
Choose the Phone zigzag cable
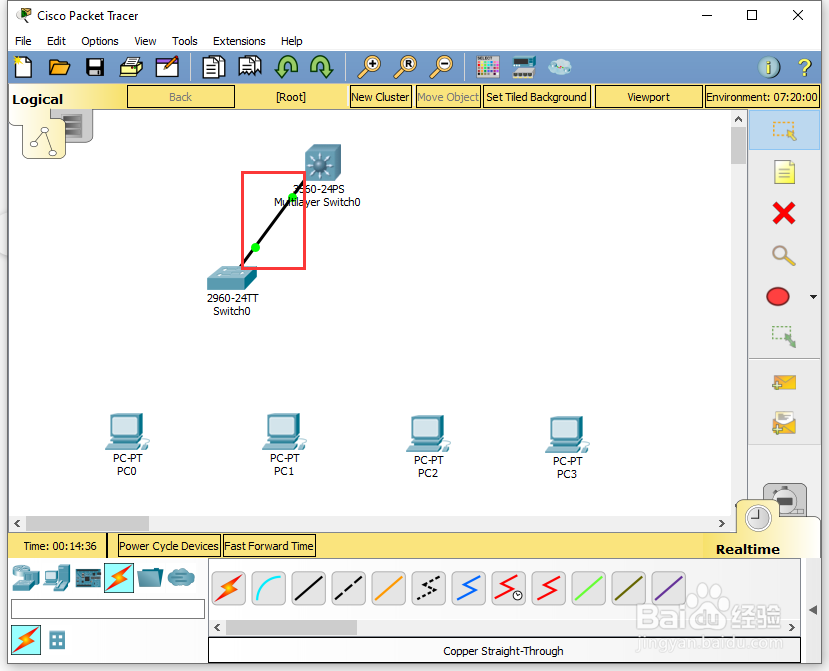(x=429, y=589)
